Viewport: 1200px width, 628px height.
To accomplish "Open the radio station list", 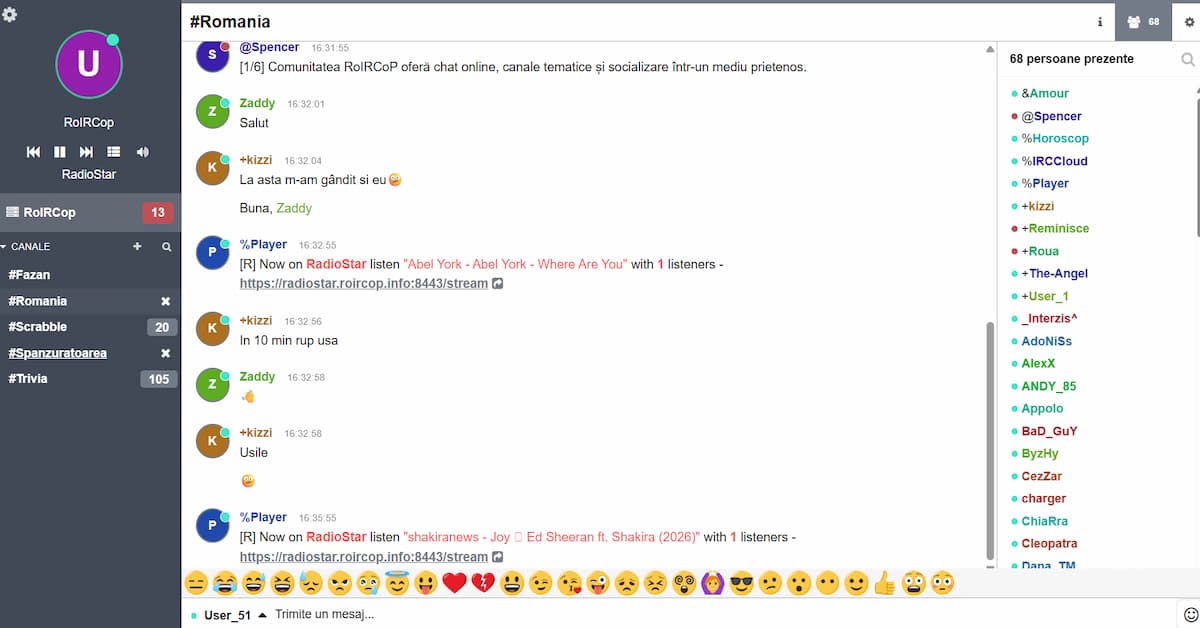I will tap(114, 152).
